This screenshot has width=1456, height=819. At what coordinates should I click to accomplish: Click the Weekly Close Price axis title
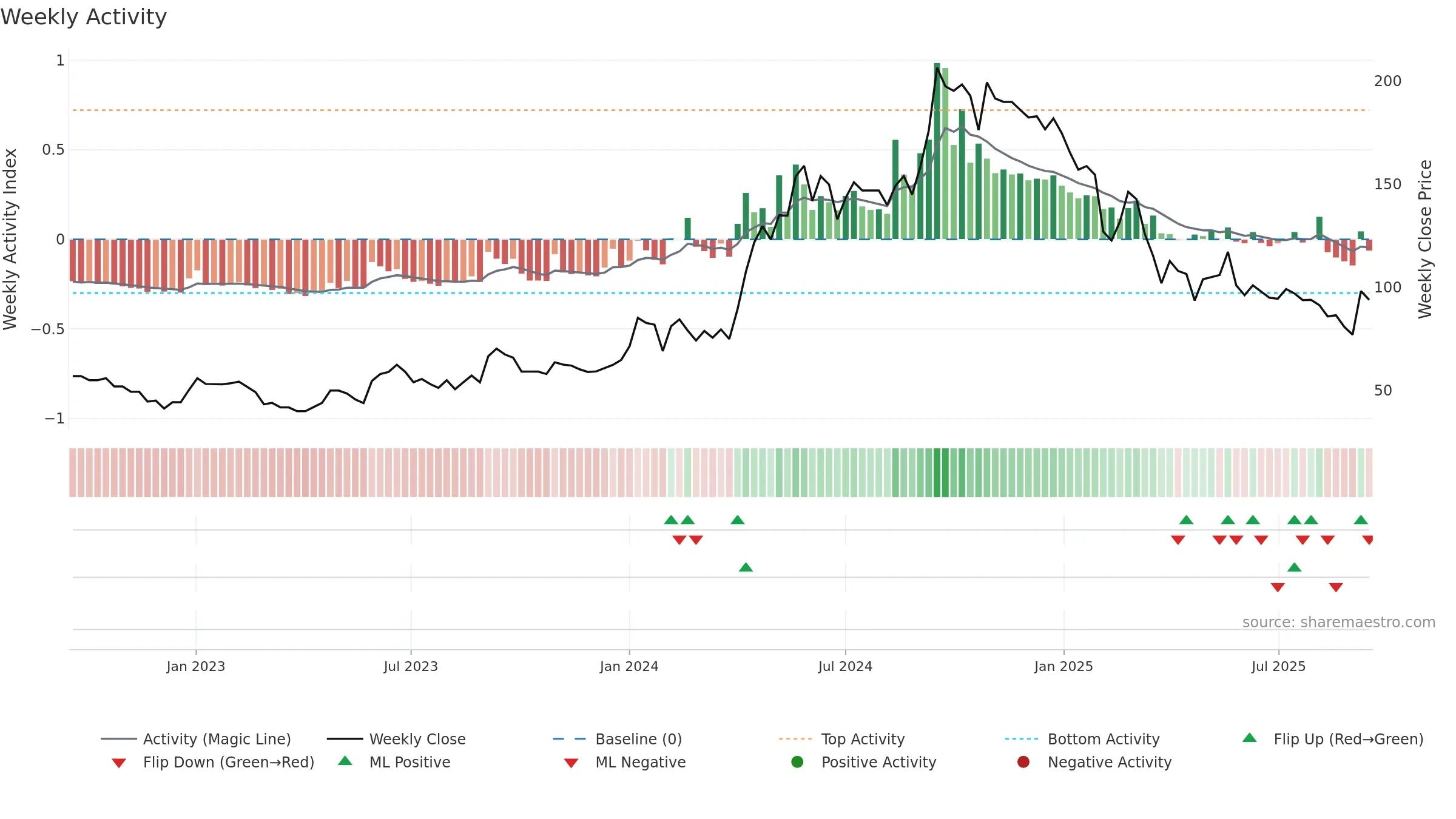point(1425,239)
